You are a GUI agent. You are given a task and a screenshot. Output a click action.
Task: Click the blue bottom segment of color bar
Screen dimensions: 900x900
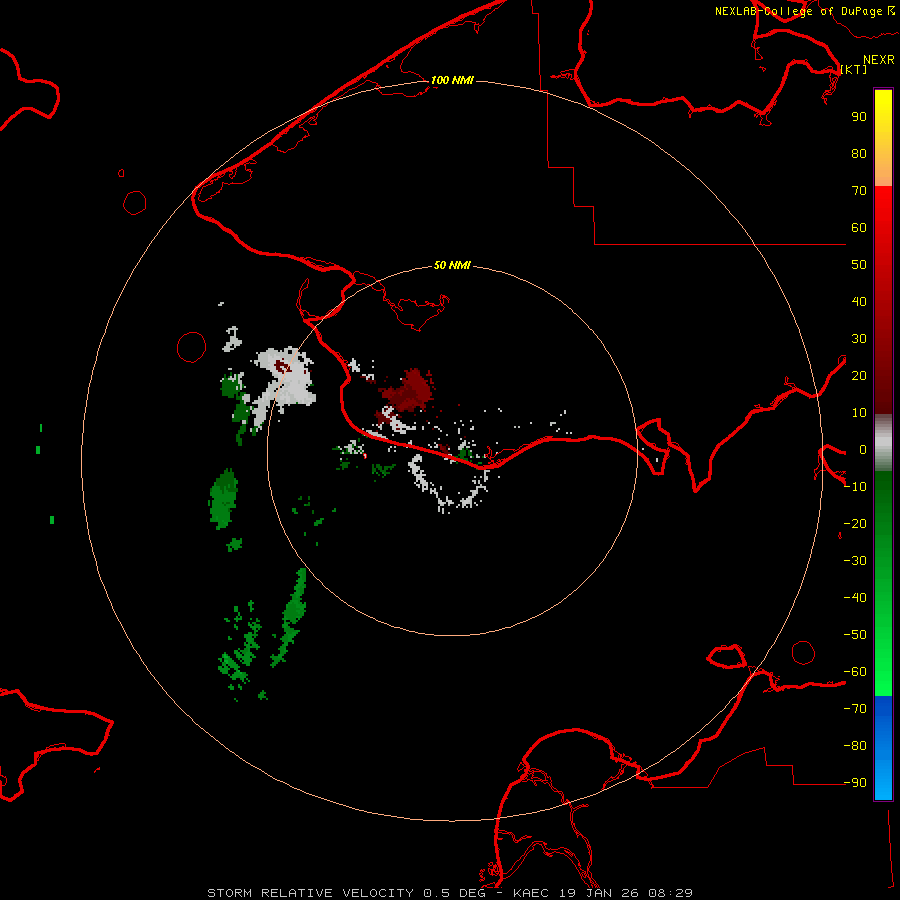[x=883, y=747]
